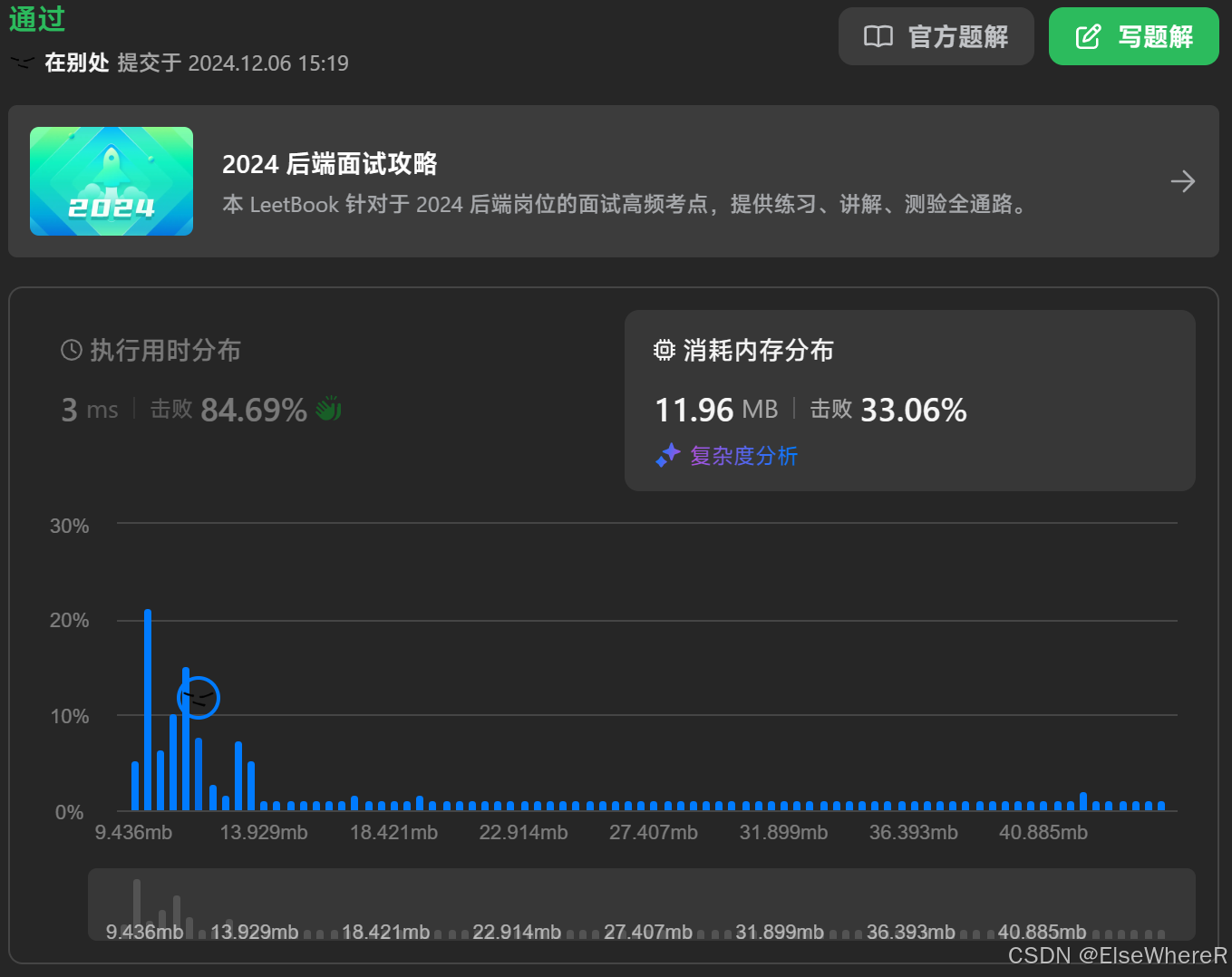Click the LeetBook description text in the banner
Image resolution: width=1232 pixels, height=977 pixels.
tap(626, 204)
